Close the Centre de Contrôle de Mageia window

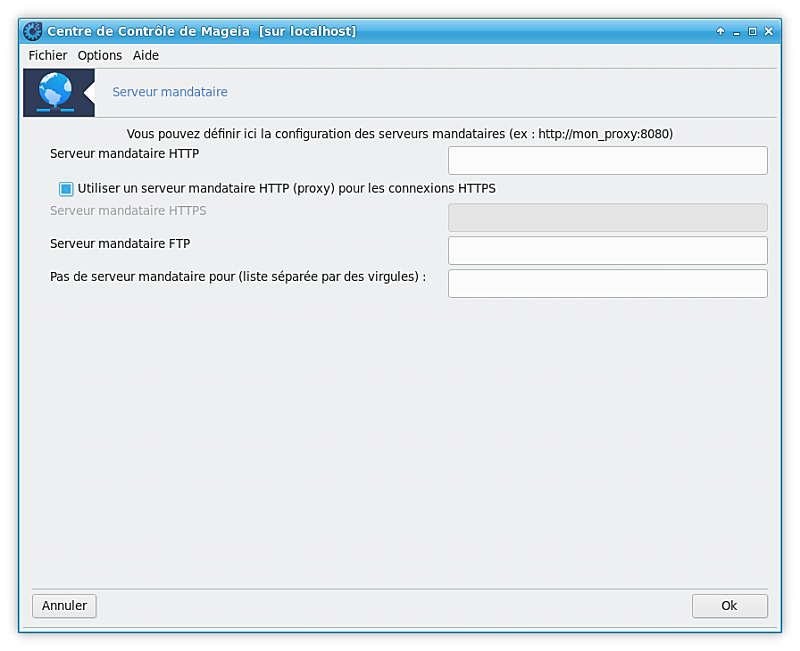click(768, 31)
